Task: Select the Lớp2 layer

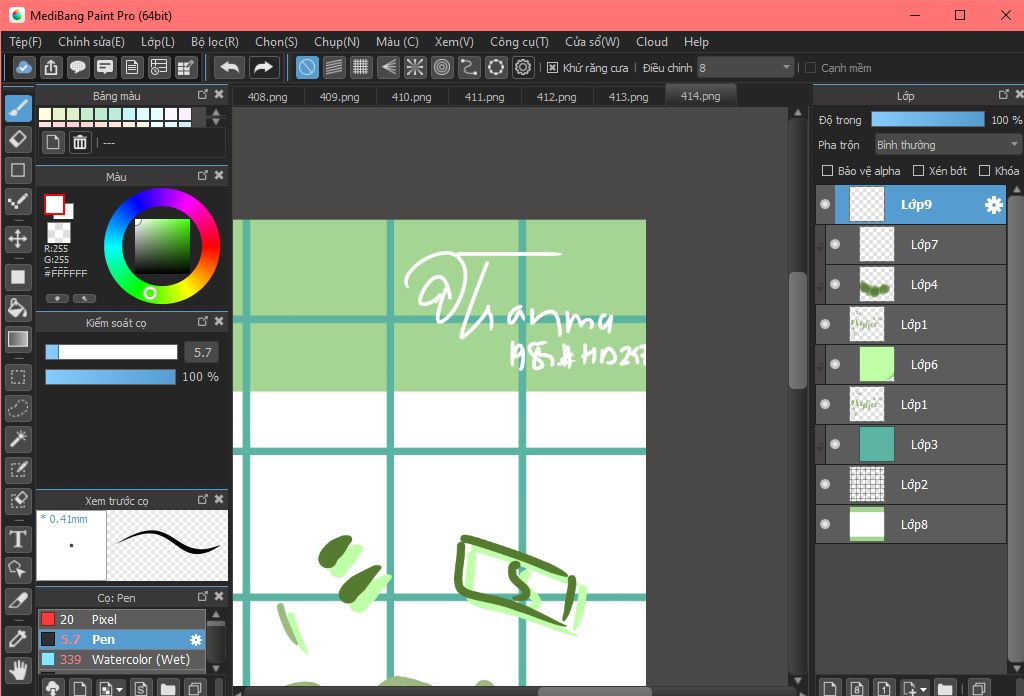Action: [911, 484]
